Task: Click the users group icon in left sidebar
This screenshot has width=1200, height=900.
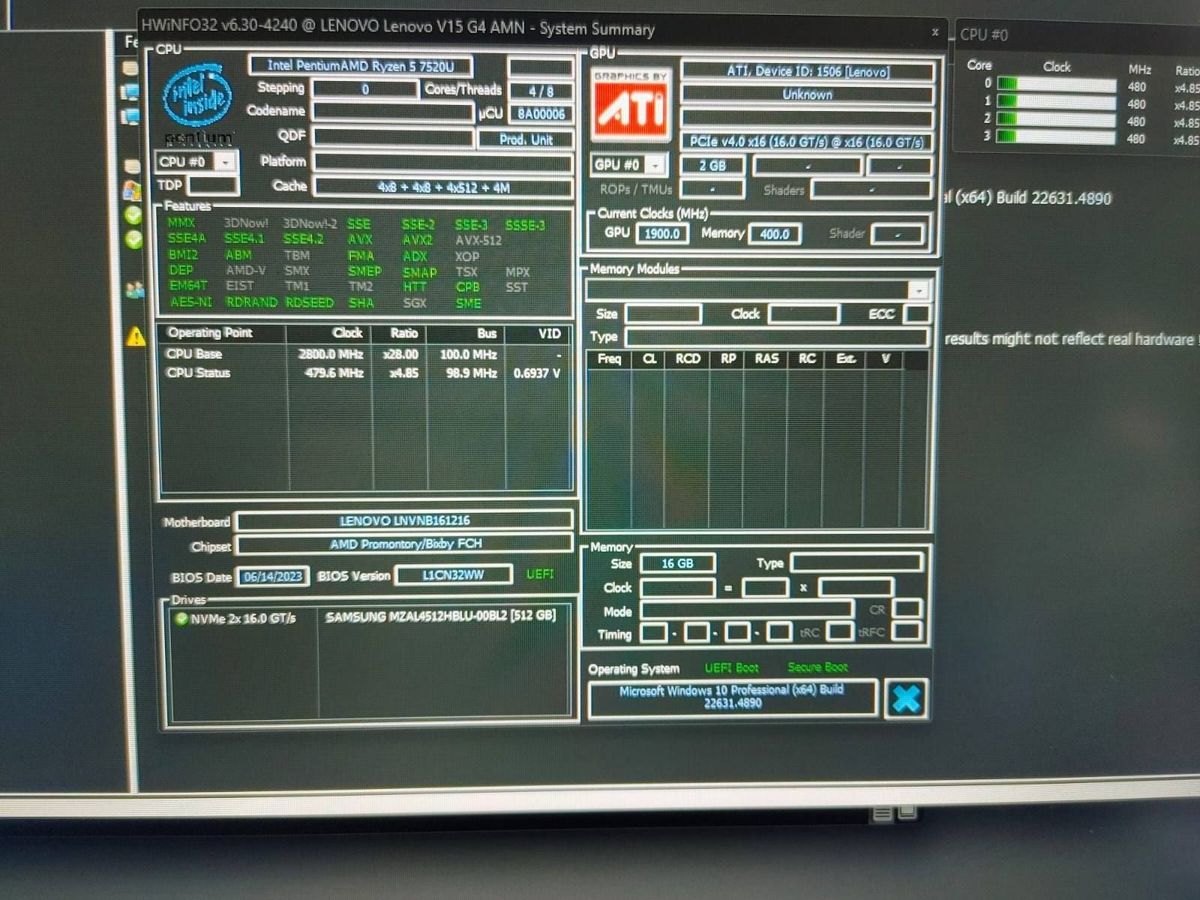Action: [x=134, y=290]
